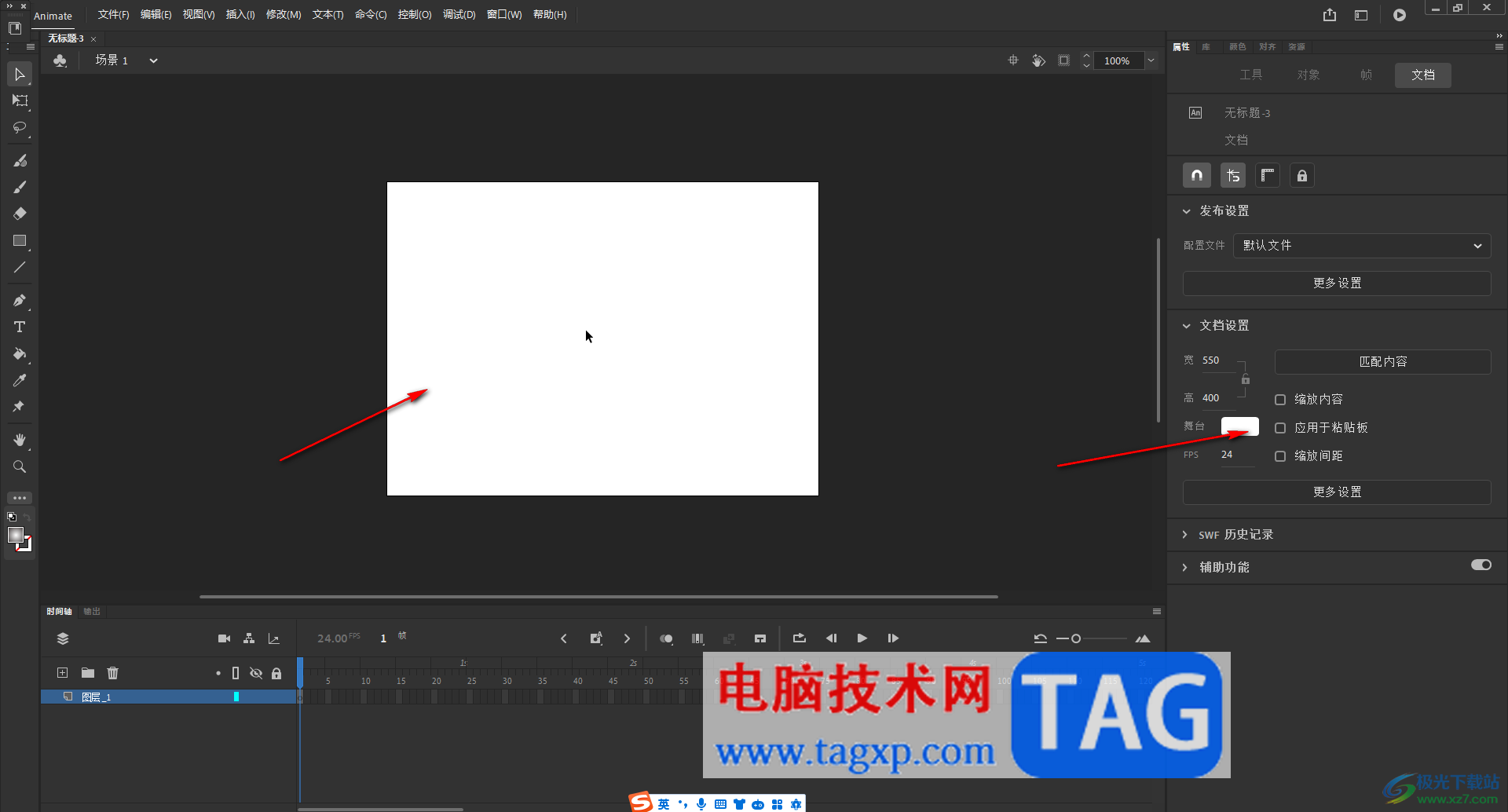Click Edit Multiple Frames icon

(697, 638)
